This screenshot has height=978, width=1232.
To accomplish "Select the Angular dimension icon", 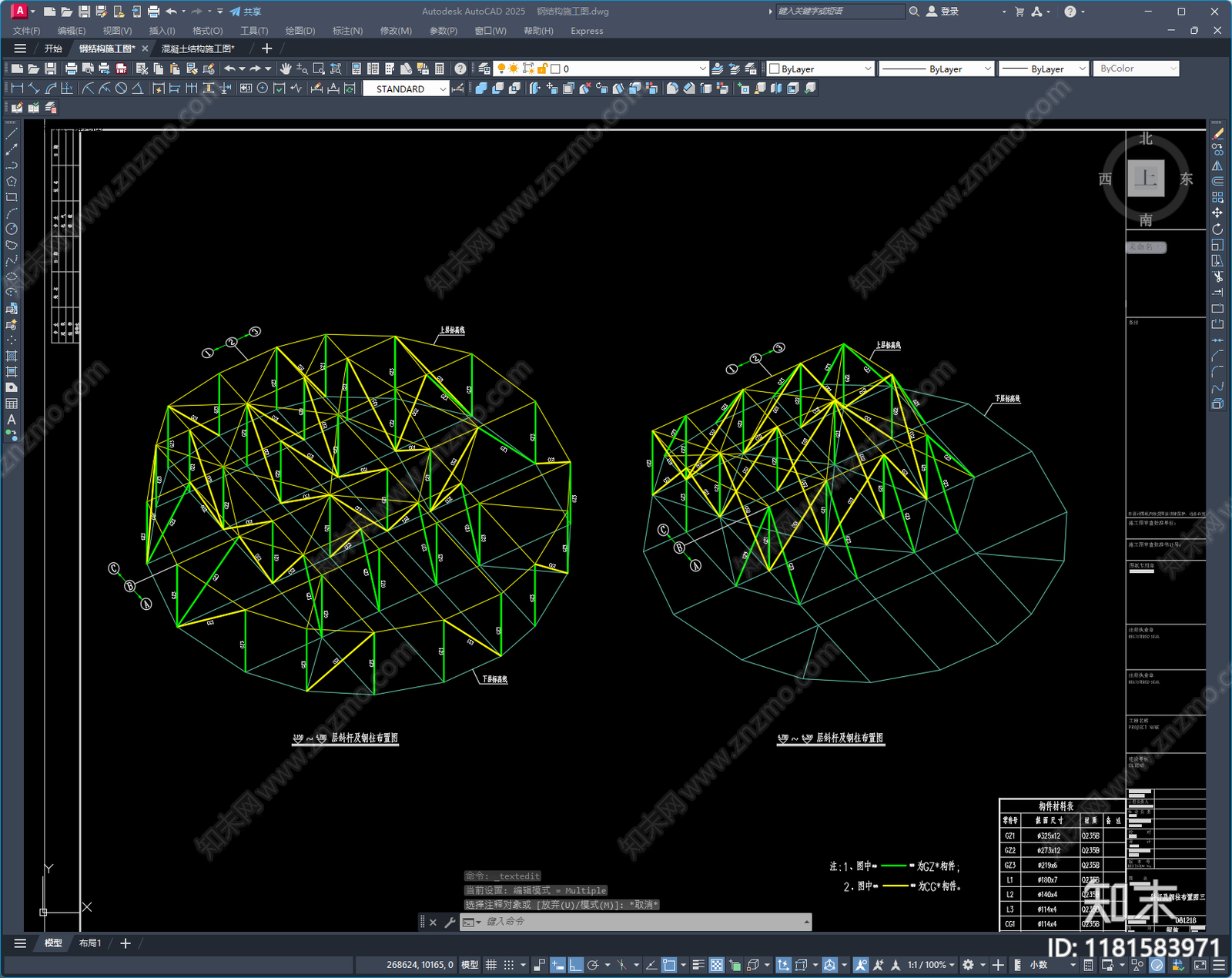I will (137, 89).
